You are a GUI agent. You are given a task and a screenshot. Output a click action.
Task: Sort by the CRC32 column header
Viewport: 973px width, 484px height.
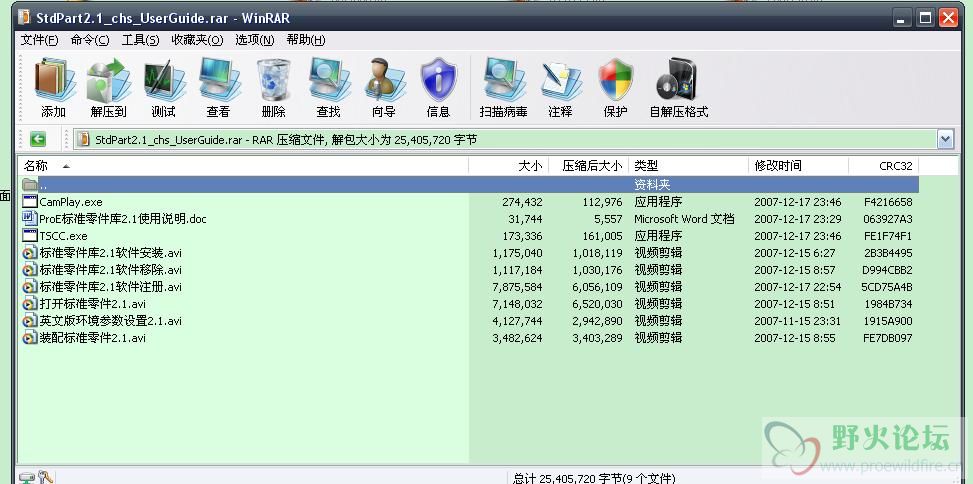(884, 166)
